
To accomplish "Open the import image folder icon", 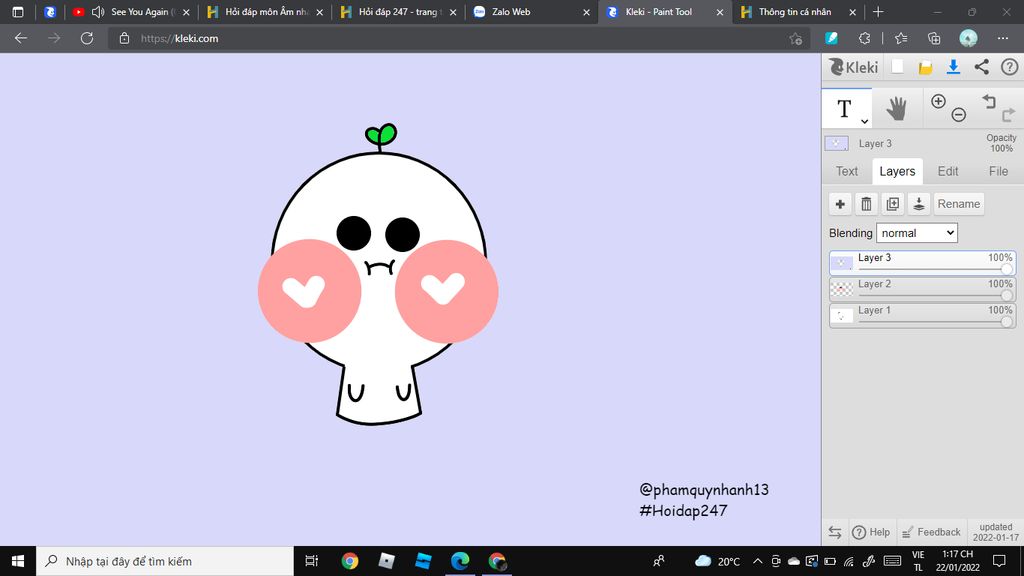I will point(925,67).
